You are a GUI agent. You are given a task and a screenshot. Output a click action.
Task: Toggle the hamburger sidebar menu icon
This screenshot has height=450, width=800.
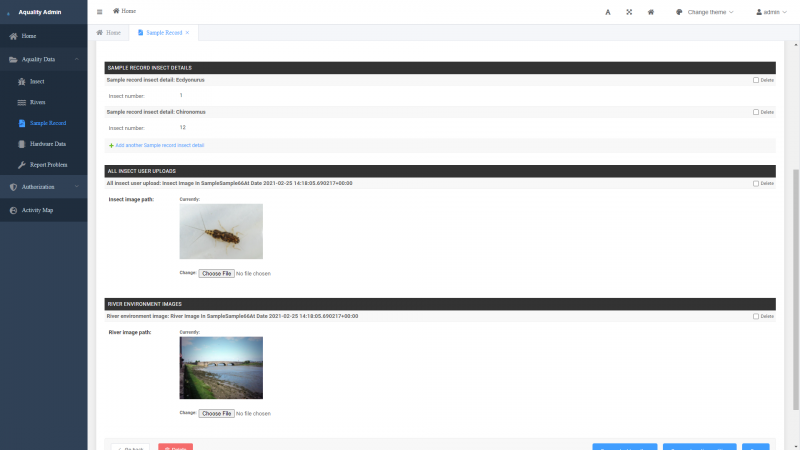(x=99, y=12)
